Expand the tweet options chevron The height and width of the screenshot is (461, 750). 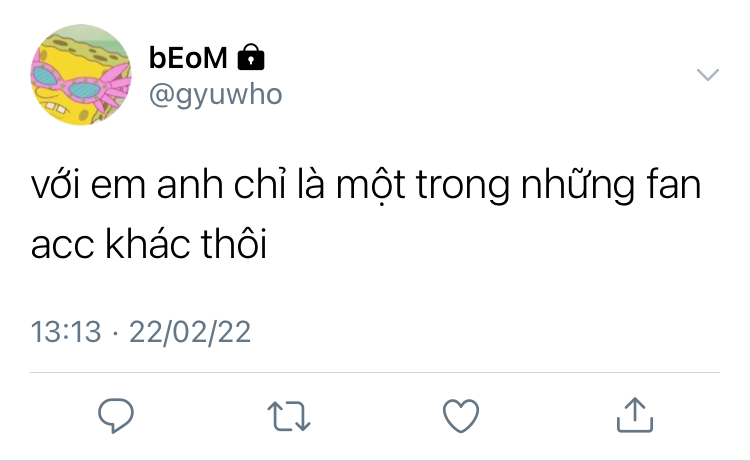point(708,75)
